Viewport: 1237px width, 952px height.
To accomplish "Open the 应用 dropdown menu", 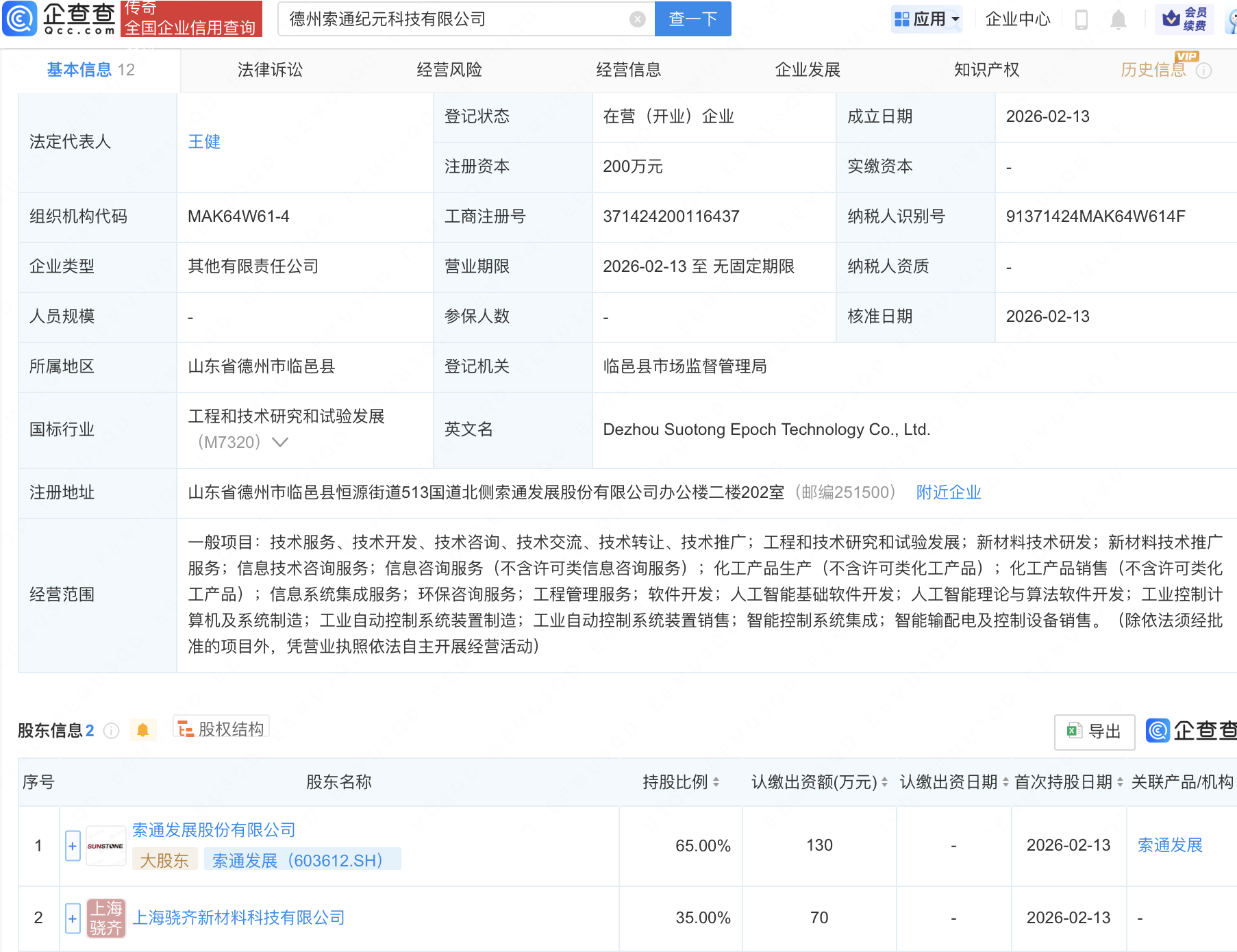I will 927,19.
